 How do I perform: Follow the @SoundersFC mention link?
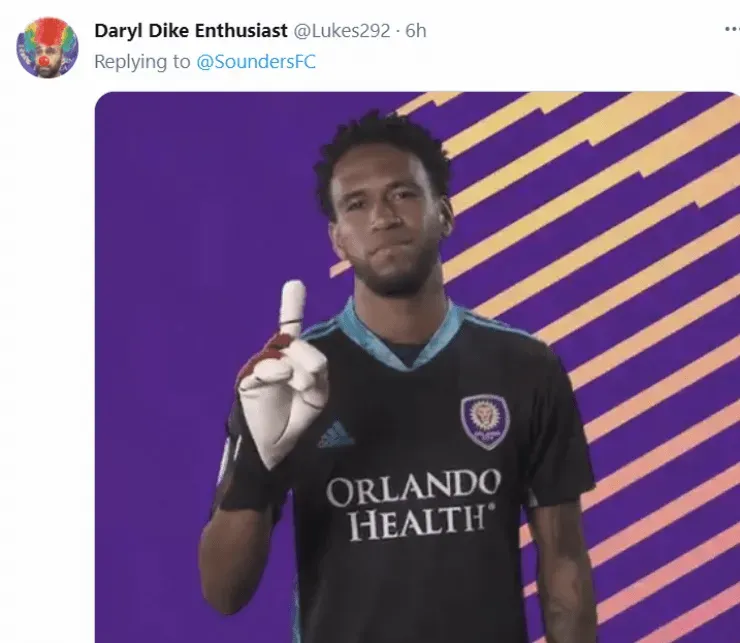click(256, 62)
